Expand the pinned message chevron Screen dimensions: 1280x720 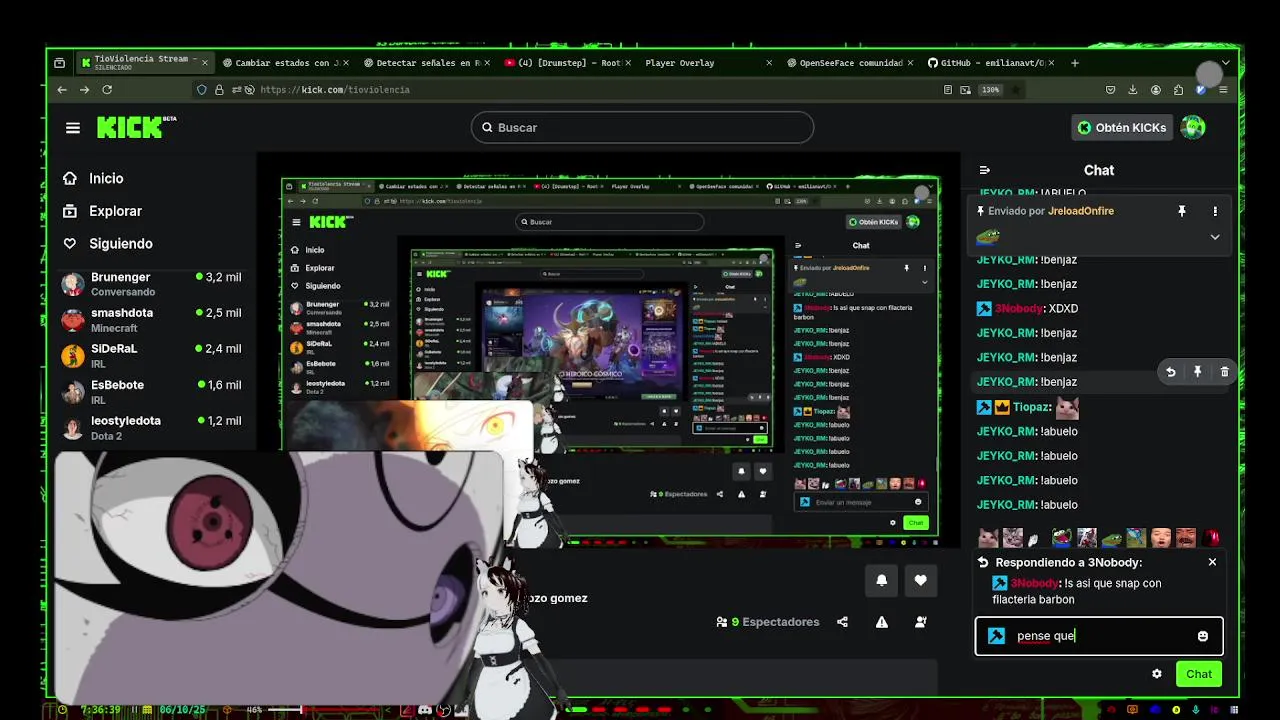pyautogui.click(x=1215, y=237)
